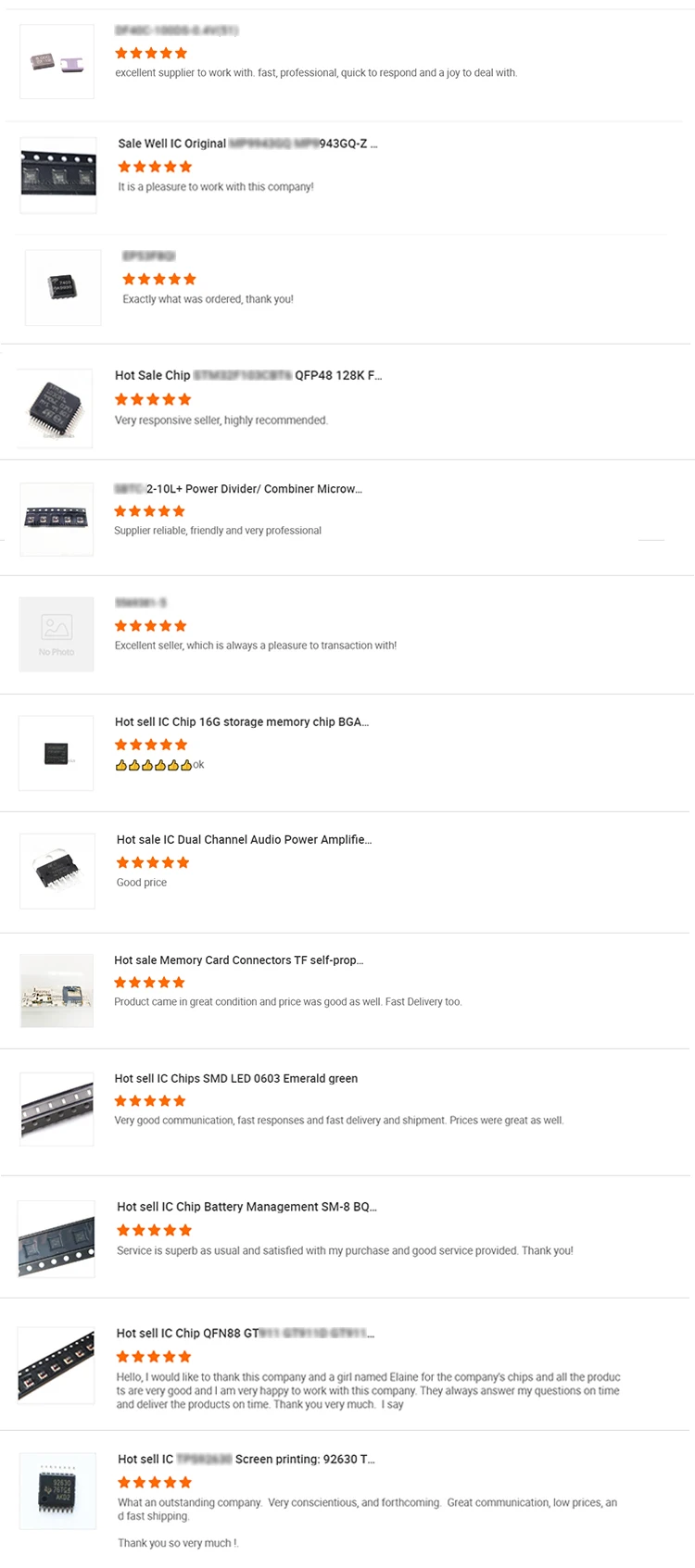Click the star rating for the Emerald green LED review

tap(150, 1100)
